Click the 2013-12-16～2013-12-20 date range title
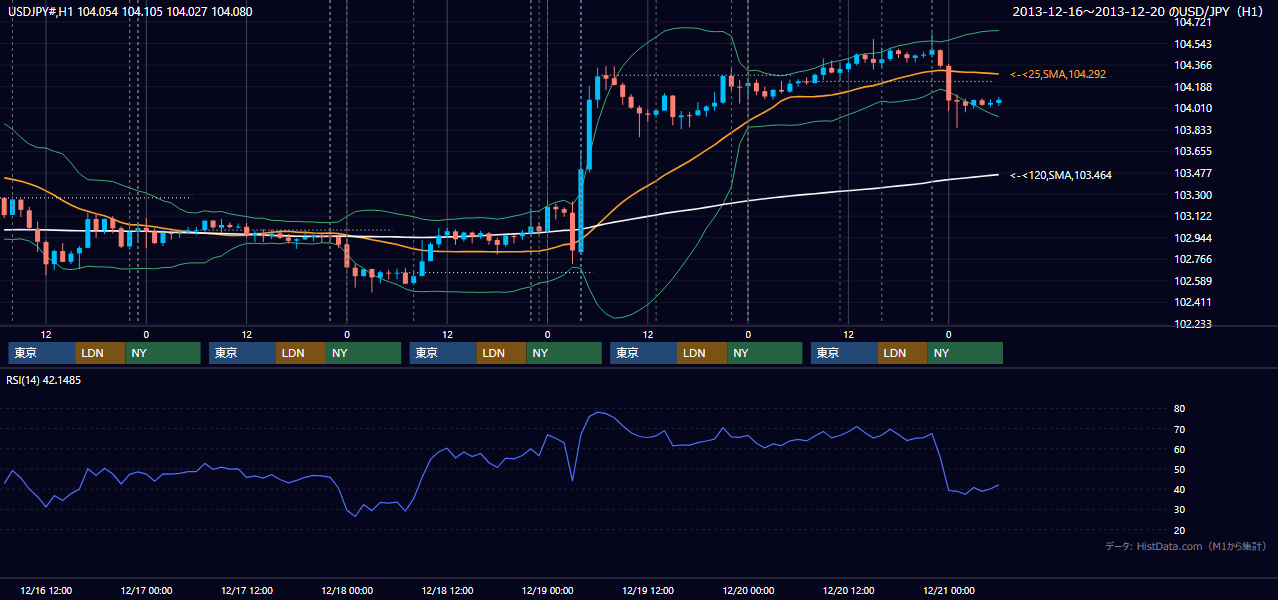Image resolution: width=1278 pixels, height=600 pixels. (1140, 12)
